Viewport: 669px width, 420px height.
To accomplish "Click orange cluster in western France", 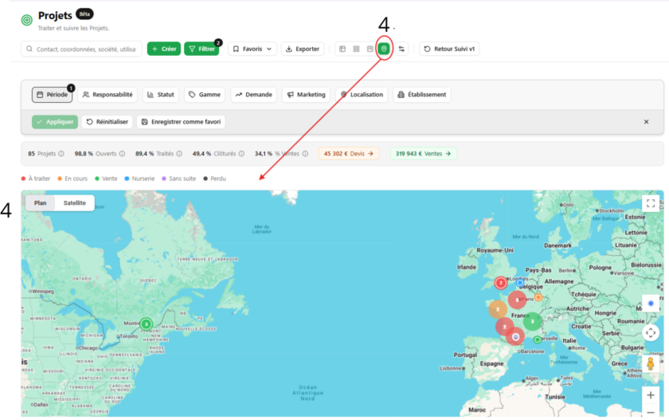I will pyautogui.click(x=497, y=309).
